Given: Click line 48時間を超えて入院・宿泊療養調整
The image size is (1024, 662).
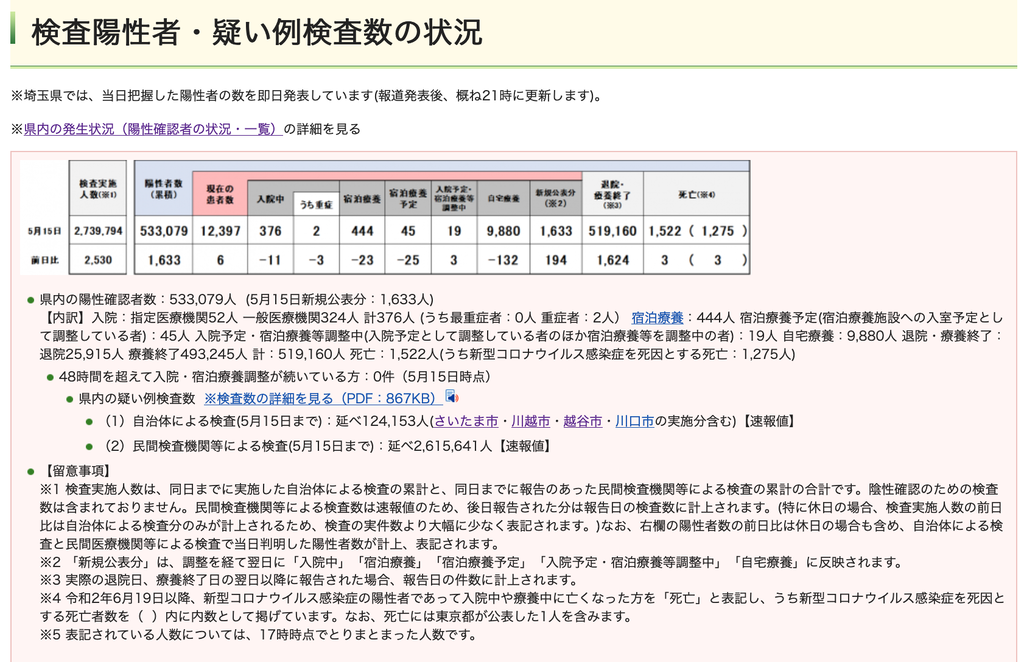Looking at the screenshot, I should 275,377.
